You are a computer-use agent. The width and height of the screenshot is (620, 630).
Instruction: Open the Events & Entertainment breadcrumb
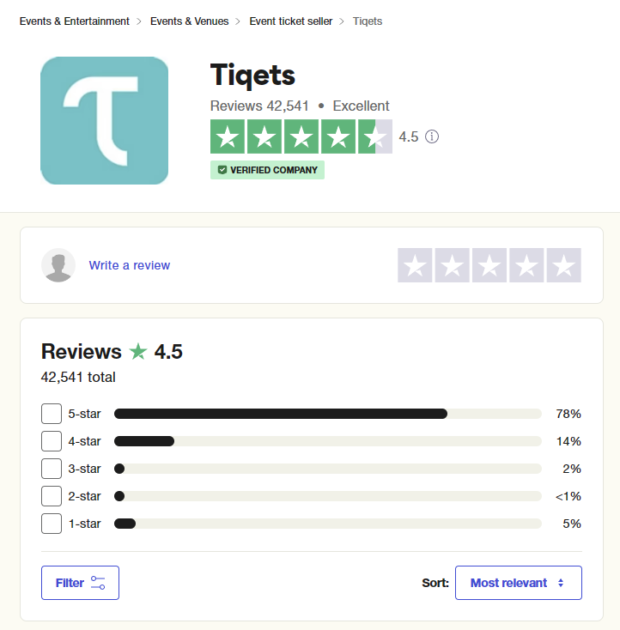tap(74, 21)
